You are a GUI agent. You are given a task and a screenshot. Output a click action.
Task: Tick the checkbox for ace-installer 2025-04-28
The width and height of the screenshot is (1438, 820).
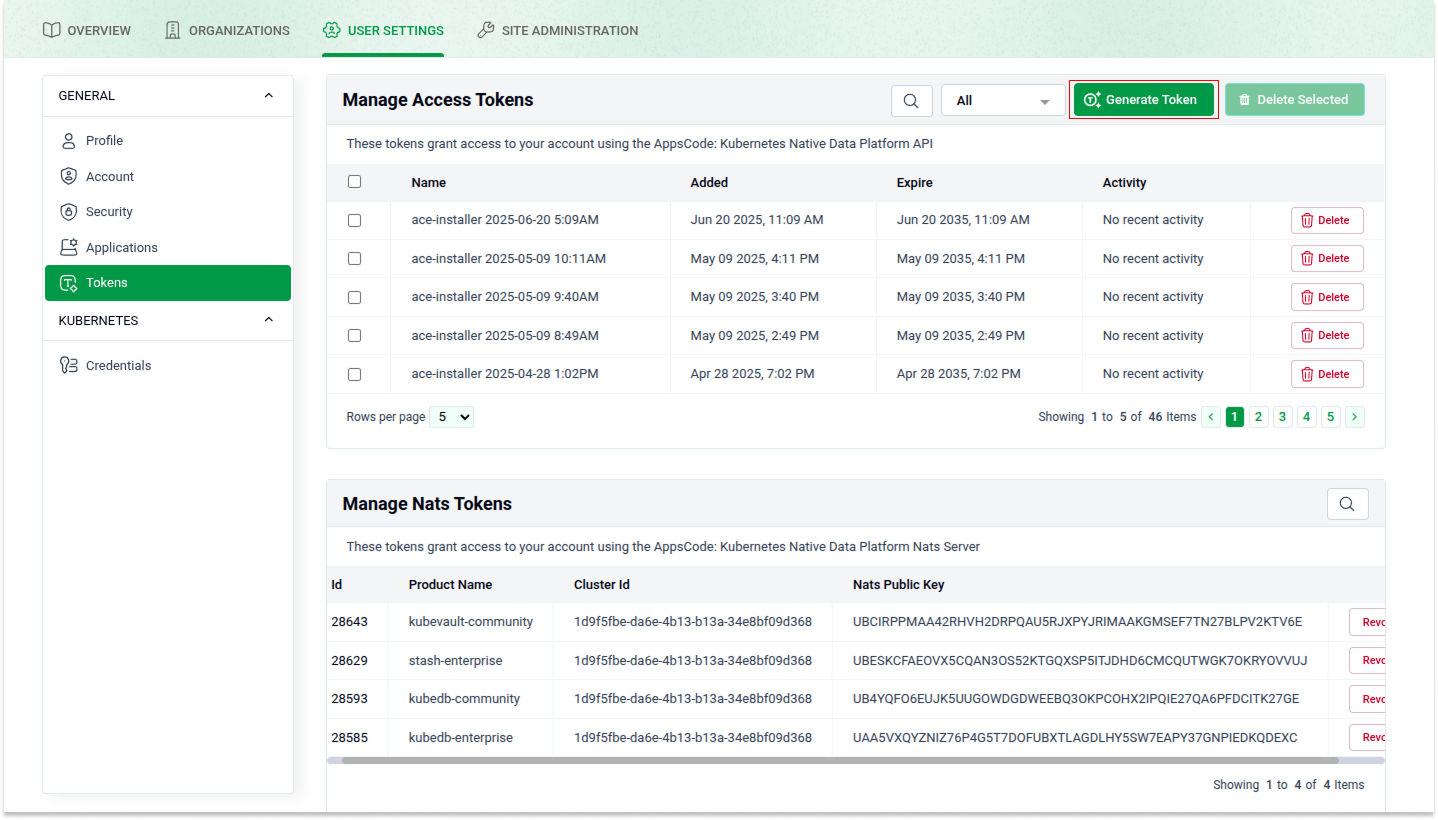pyautogui.click(x=354, y=374)
